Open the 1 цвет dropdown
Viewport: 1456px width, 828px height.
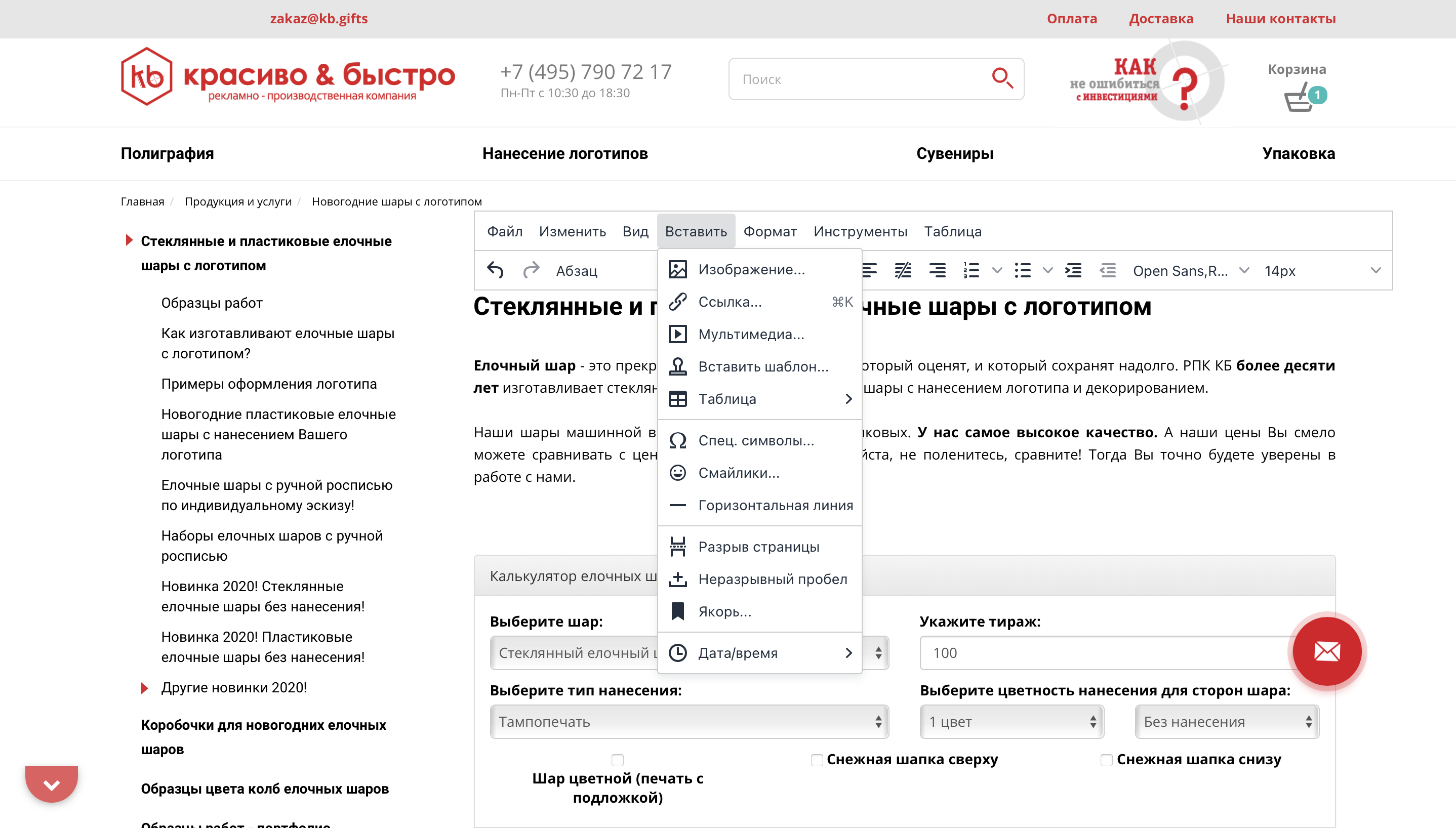click(1012, 722)
